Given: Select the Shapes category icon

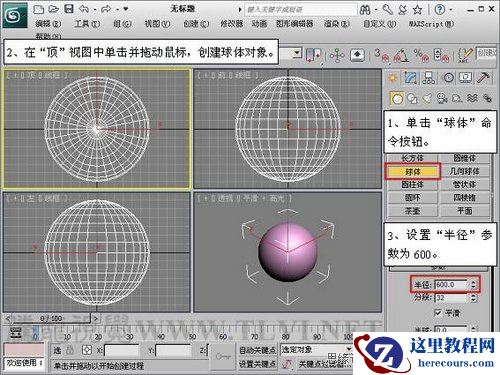Looking at the screenshot, I should pyautogui.click(x=412, y=99).
